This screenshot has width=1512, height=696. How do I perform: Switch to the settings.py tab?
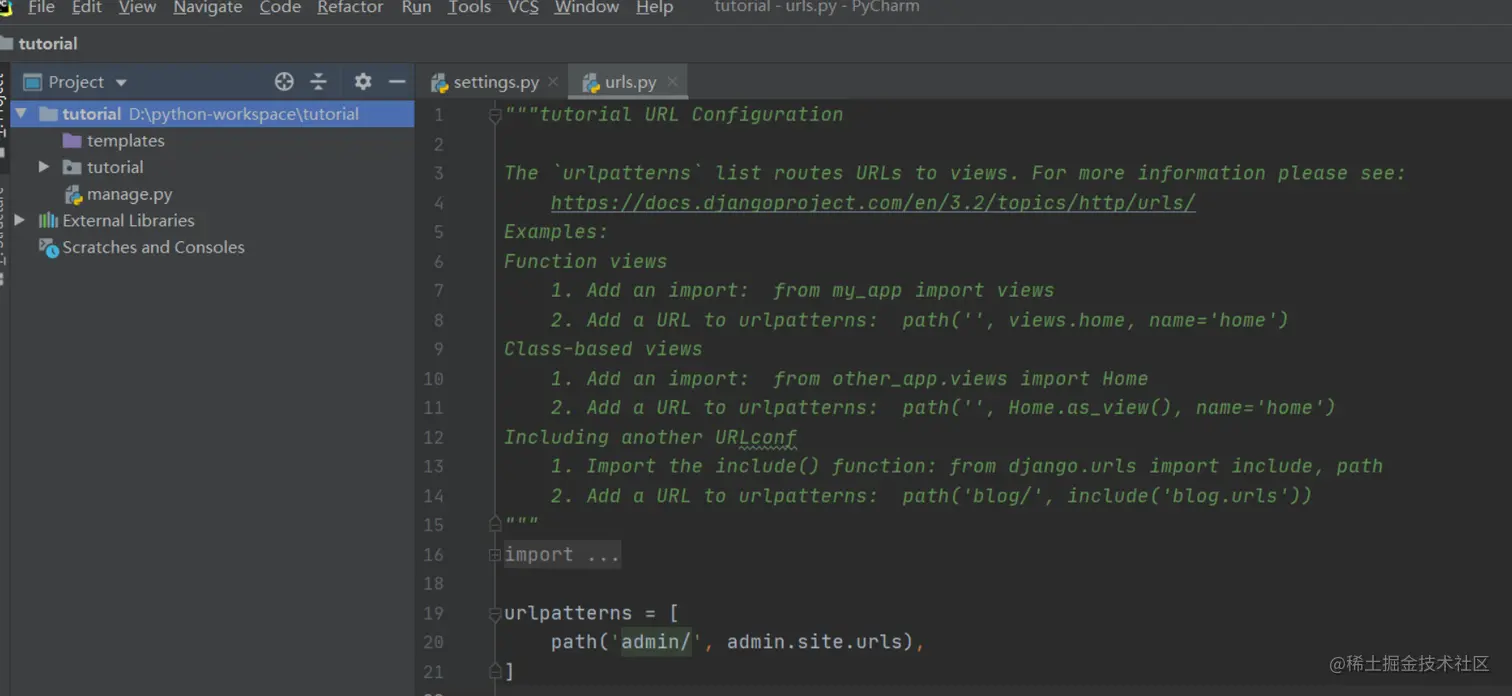coord(495,82)
